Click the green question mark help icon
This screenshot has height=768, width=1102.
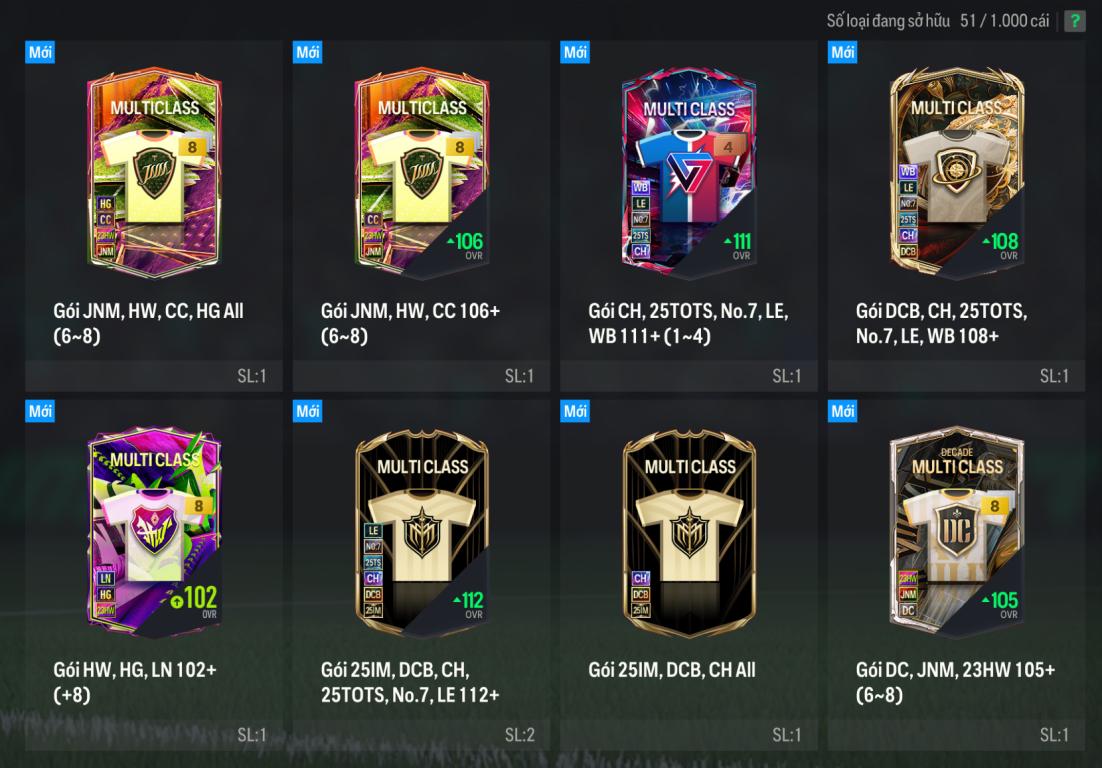[1074, 21]
